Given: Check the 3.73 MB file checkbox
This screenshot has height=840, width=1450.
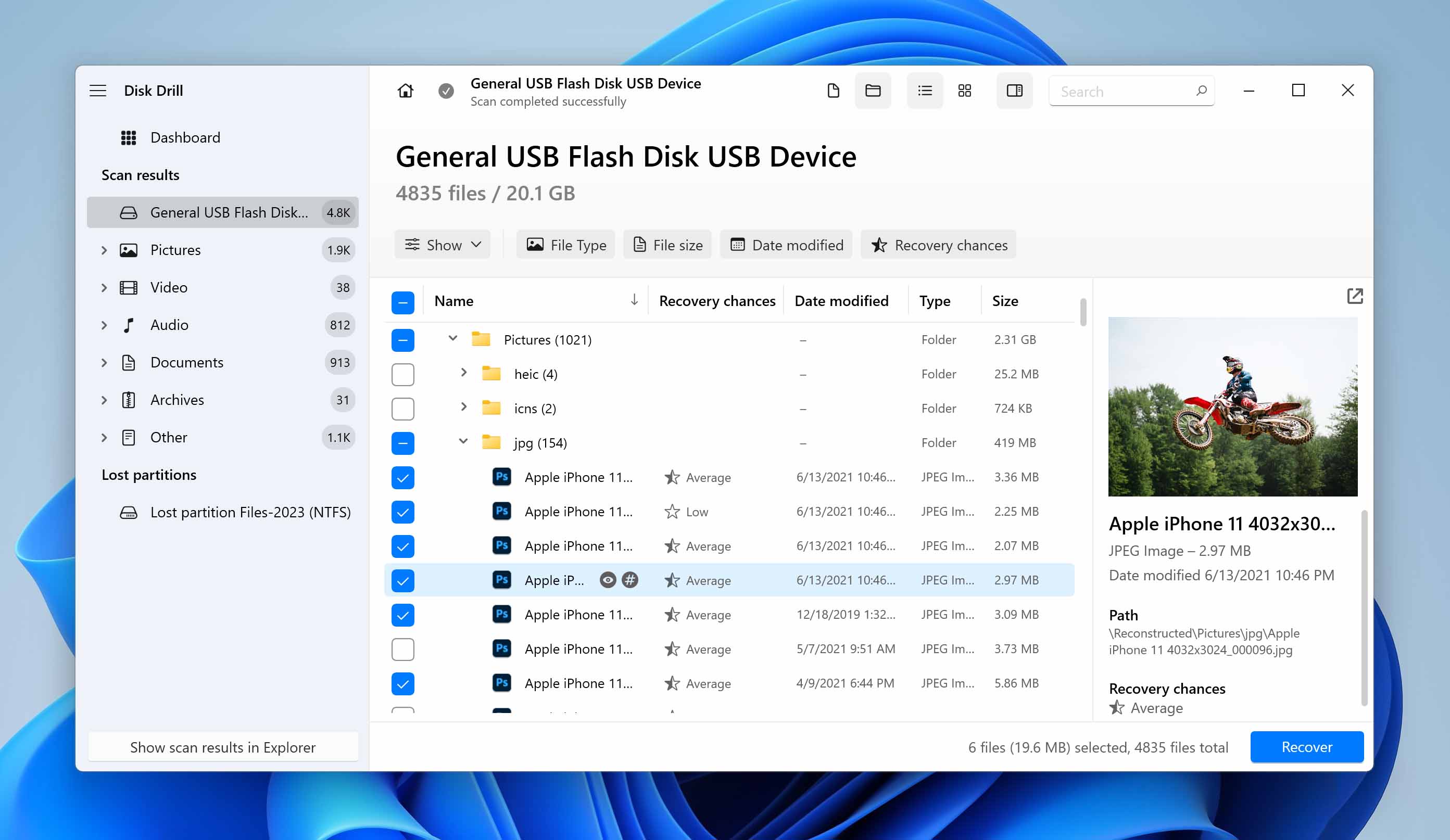Looking at the screenshot, I should tap(403, 650).
